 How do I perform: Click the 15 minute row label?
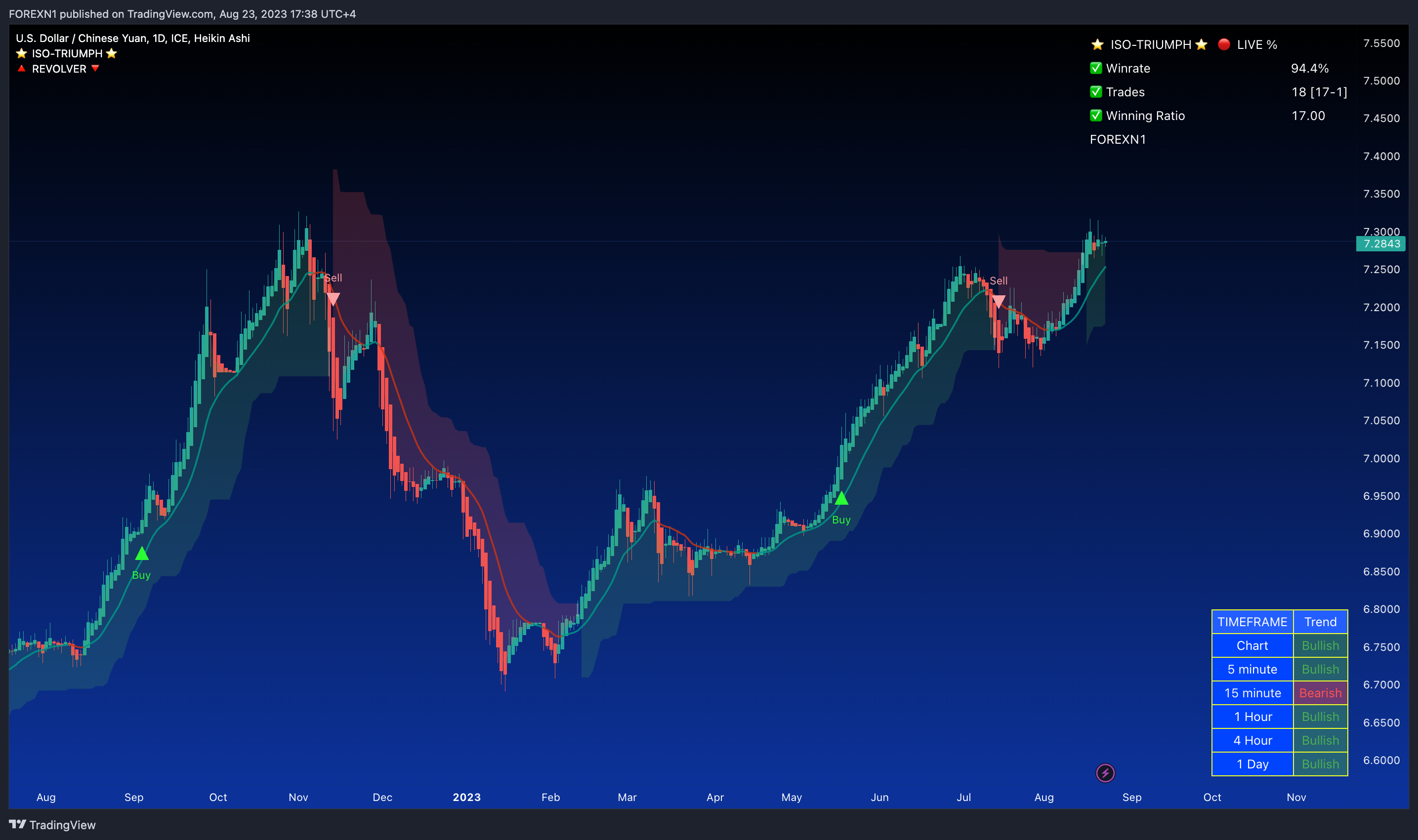[x=1252, y=693]
